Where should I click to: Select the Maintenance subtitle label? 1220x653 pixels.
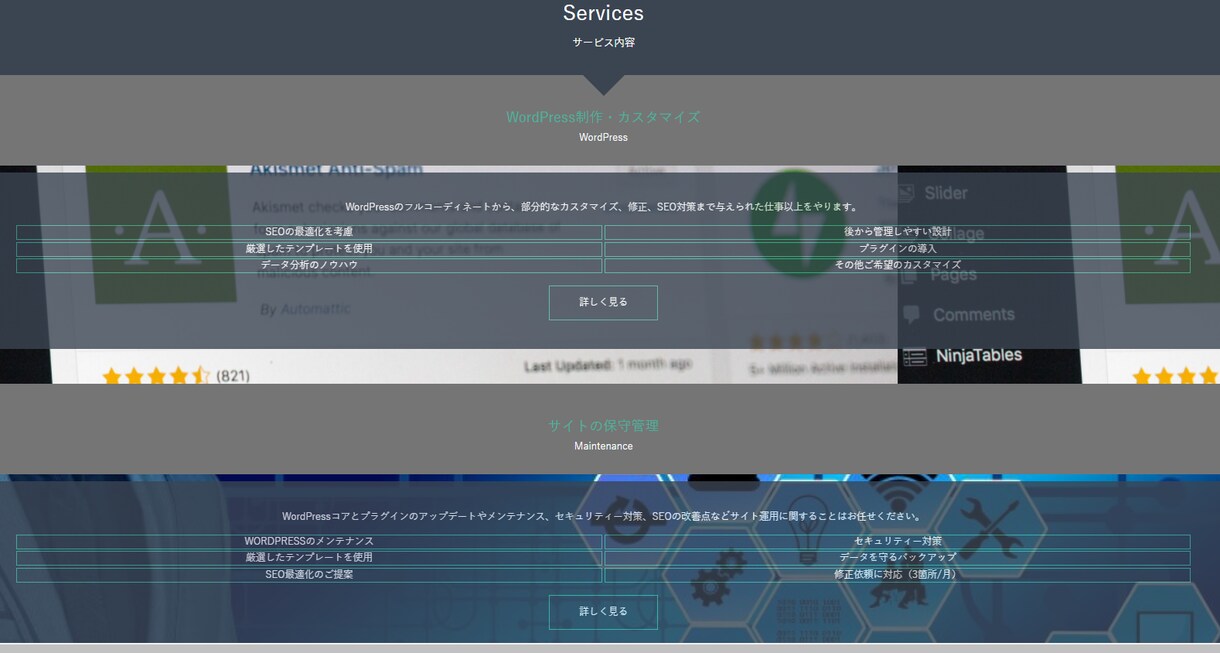(603, 446)
